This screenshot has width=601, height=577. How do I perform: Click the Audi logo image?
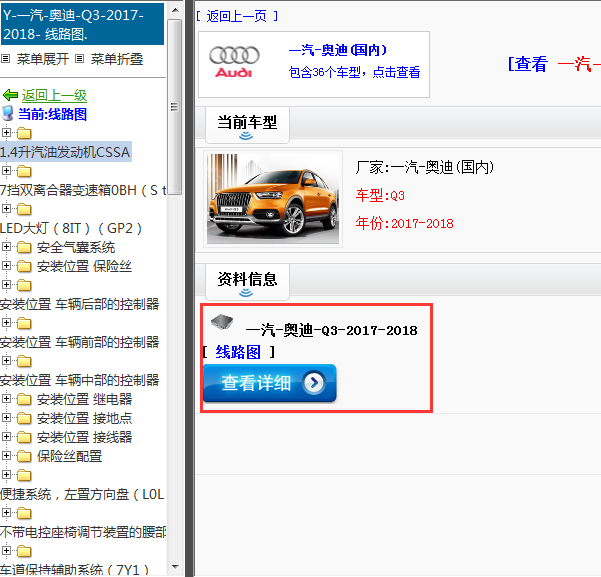pyautogui.click(x=234, y=62)
